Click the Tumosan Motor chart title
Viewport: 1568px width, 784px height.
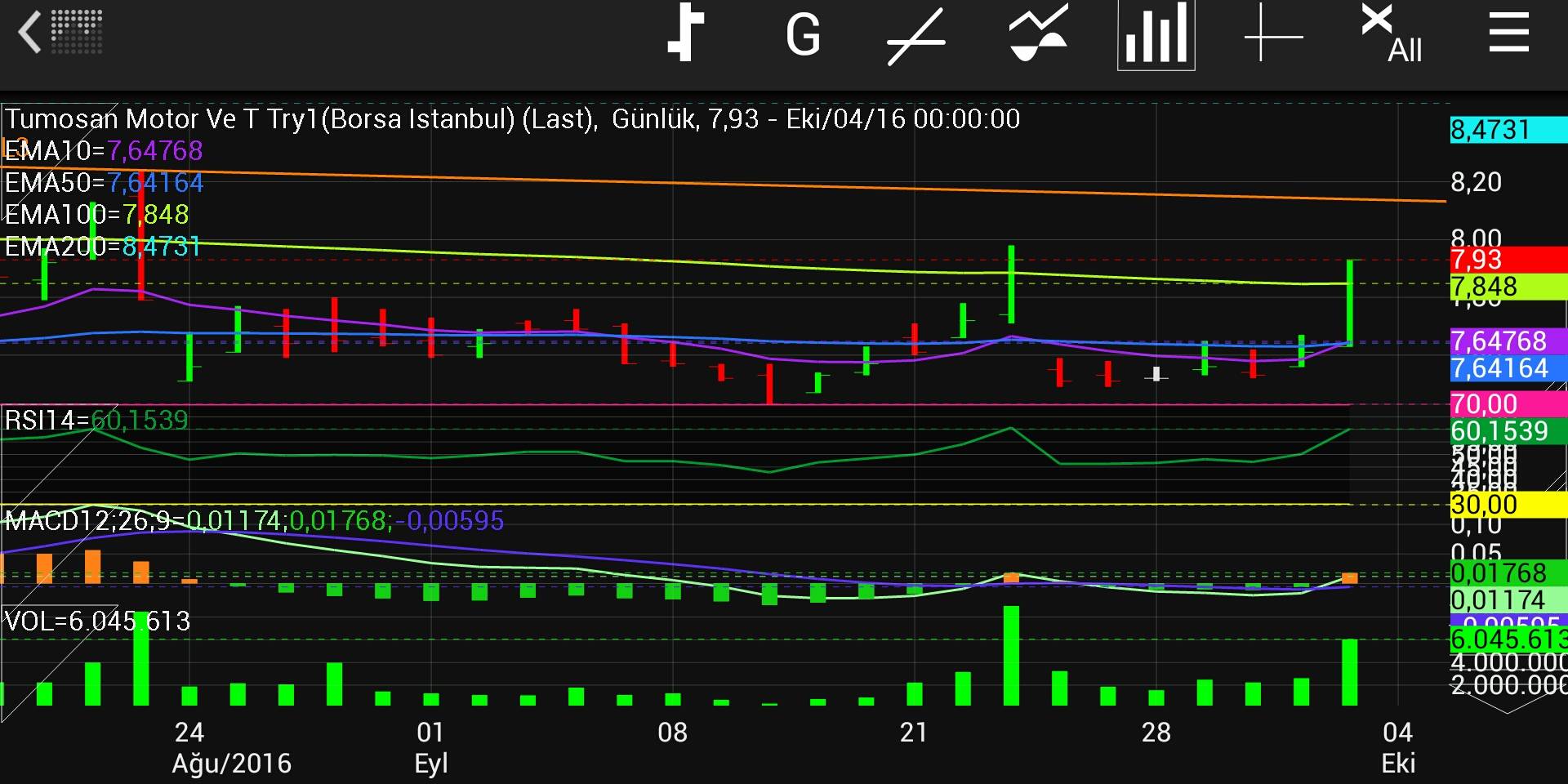[512, 119]
